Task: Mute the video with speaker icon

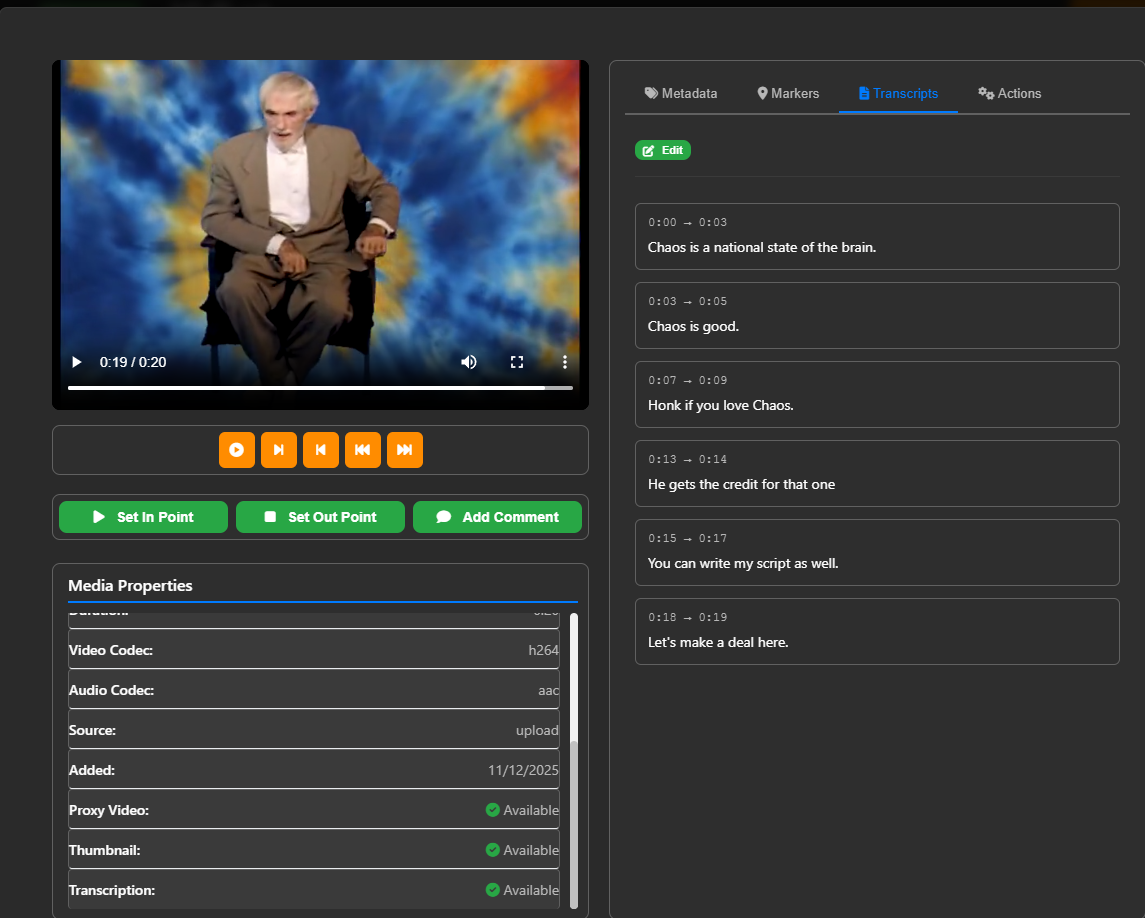Action: [469, 362]
